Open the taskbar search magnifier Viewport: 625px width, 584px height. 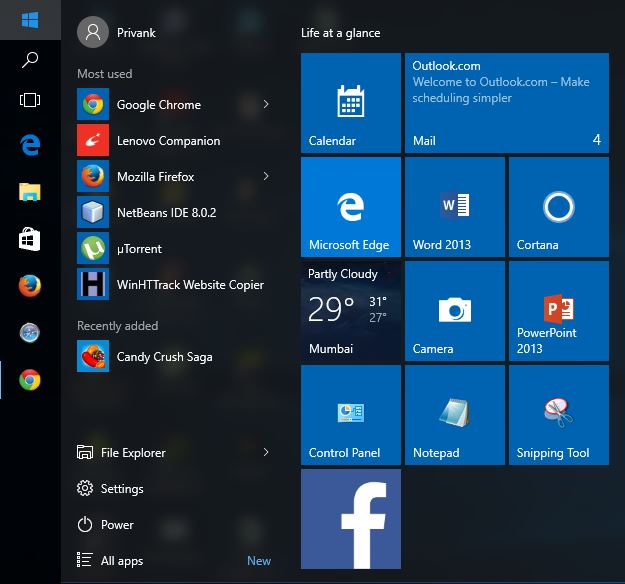coord(30,60)
